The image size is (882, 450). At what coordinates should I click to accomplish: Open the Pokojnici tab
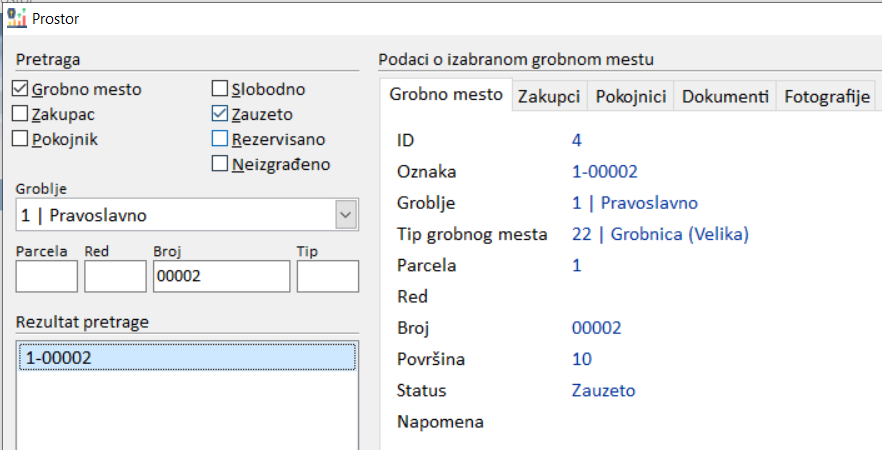point(631,96)
